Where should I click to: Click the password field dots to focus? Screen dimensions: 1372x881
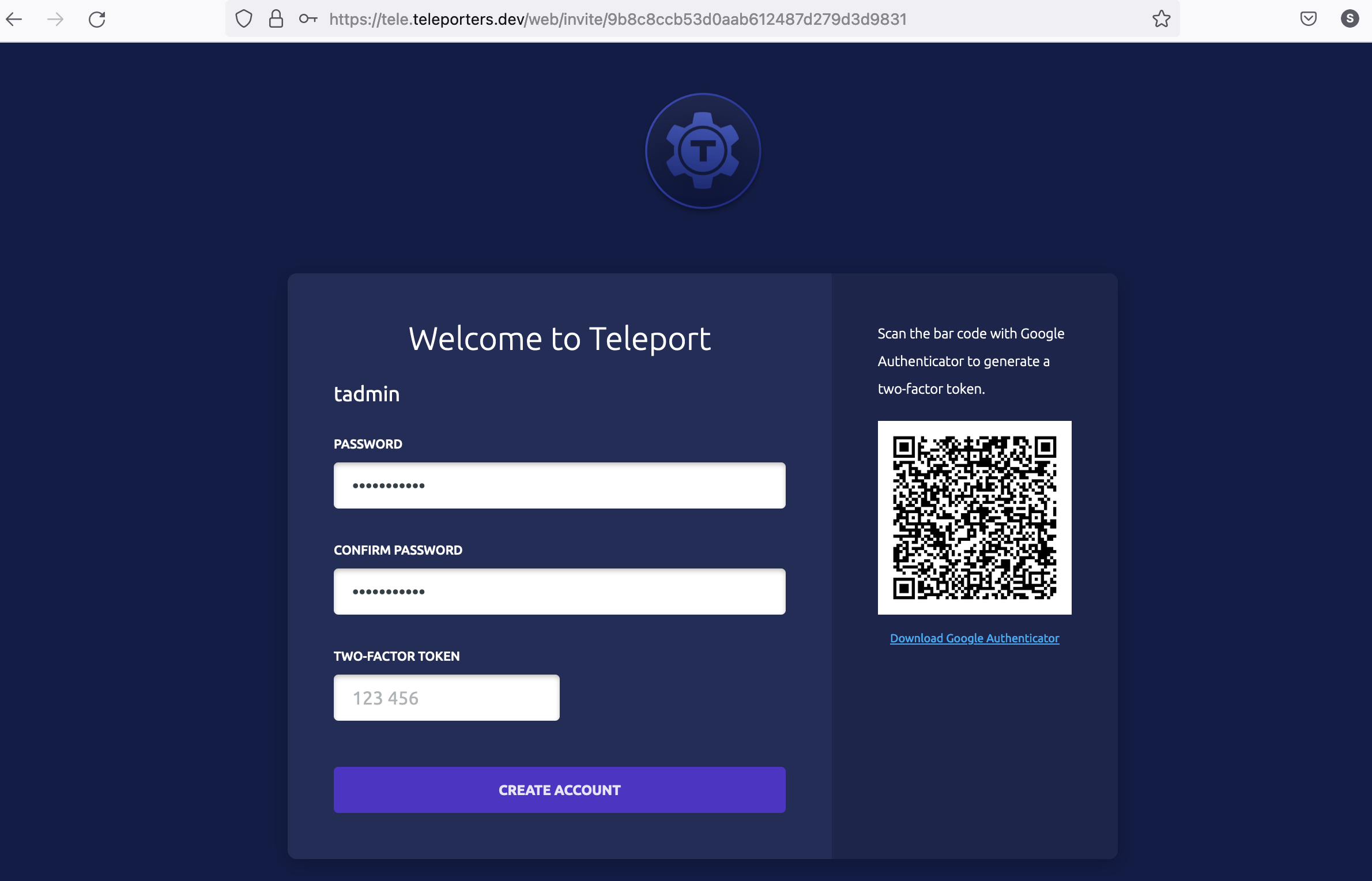(559, 485)
